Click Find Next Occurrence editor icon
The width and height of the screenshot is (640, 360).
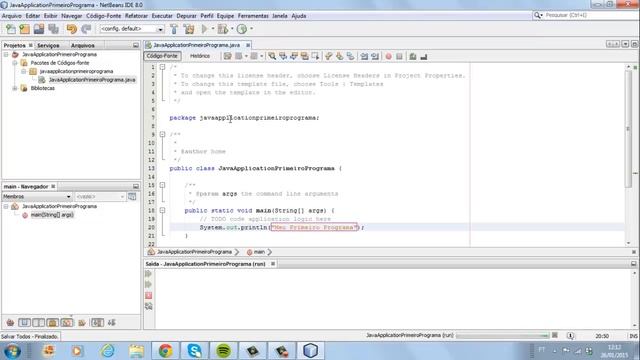294,56
